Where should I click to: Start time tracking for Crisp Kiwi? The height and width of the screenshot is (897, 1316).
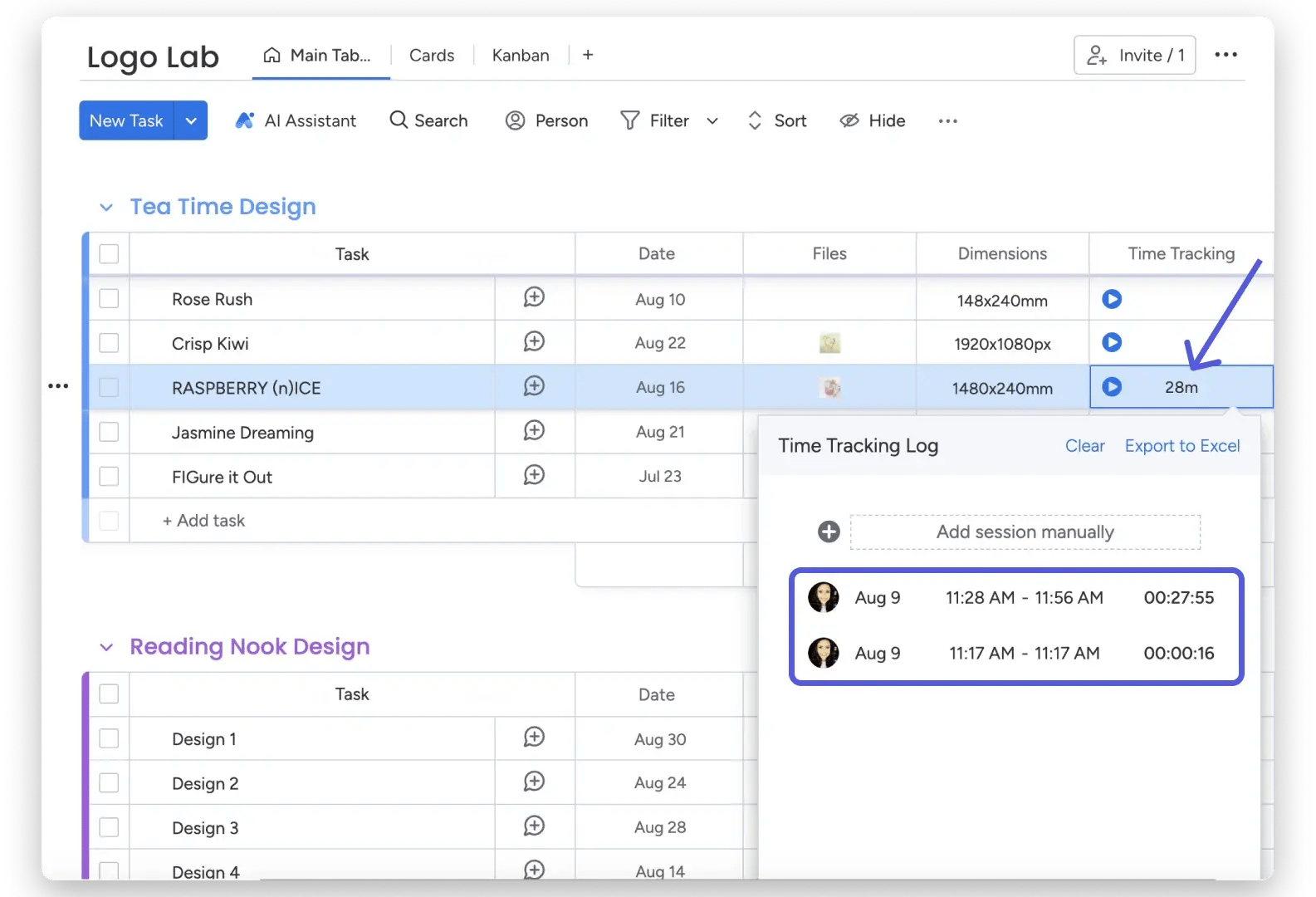pos(1112,342)
